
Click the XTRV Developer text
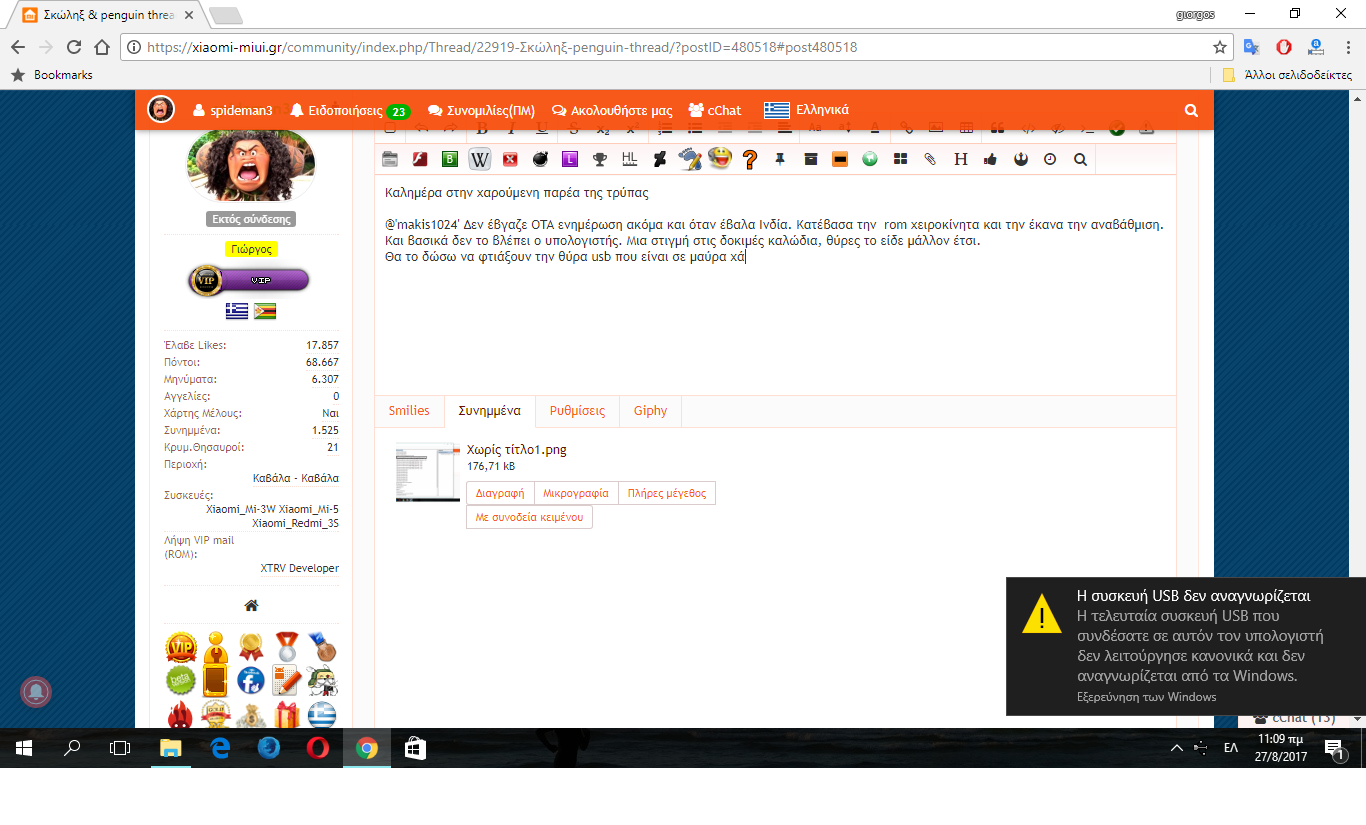pyautogui.click(x=300, y=568)
